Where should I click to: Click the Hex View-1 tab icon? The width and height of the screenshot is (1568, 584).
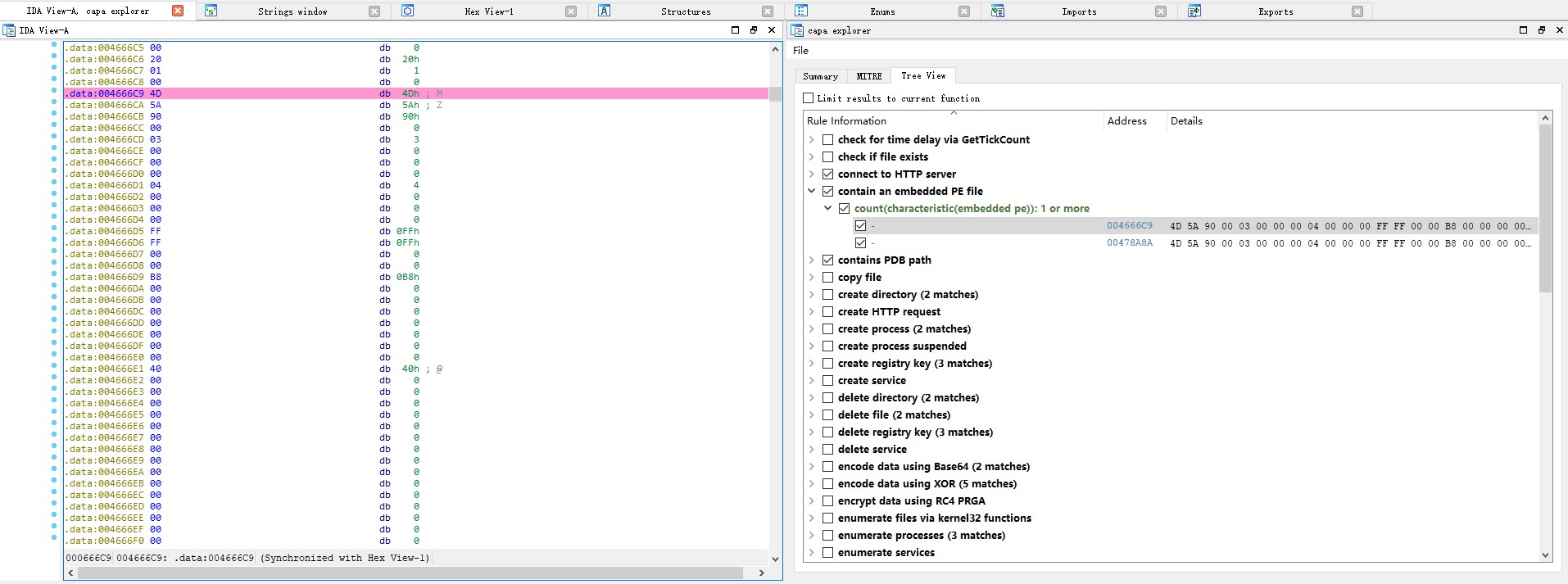click(x=408, y=11)
